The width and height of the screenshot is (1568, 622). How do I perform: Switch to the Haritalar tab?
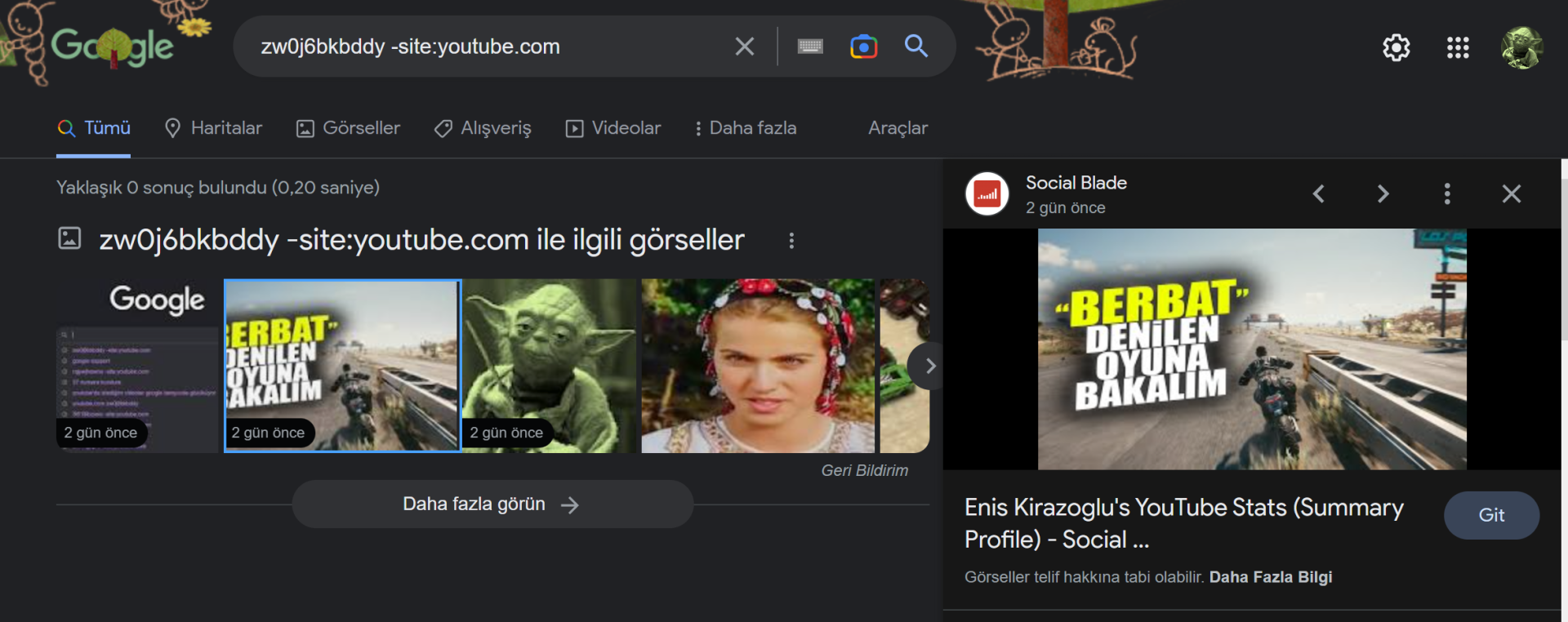(213, 128)
